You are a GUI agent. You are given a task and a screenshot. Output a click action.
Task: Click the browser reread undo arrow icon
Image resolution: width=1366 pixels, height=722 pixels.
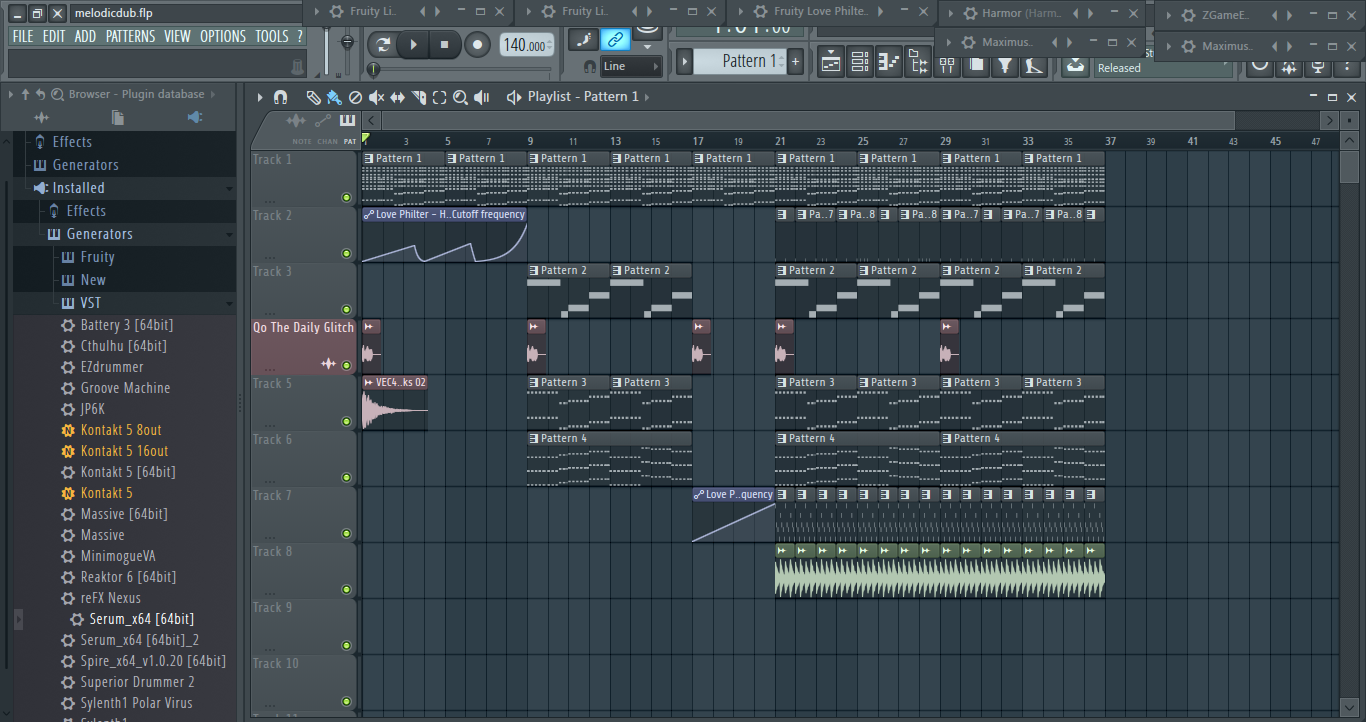40,94
